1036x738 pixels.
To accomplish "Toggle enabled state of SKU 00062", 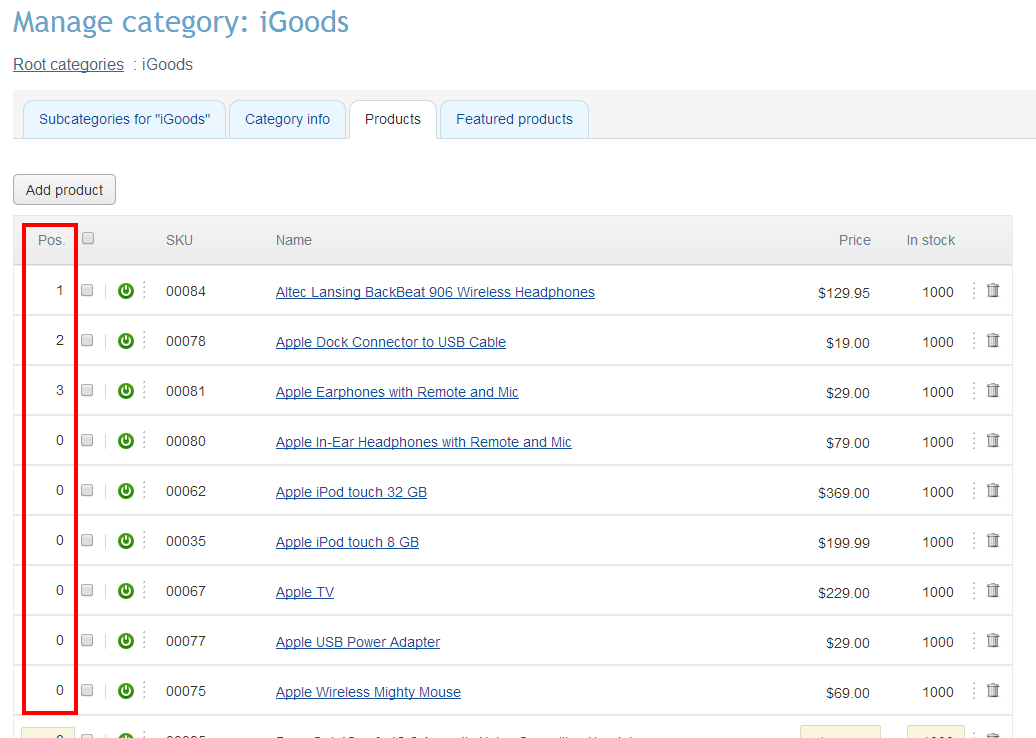I will tap(126, 491).
